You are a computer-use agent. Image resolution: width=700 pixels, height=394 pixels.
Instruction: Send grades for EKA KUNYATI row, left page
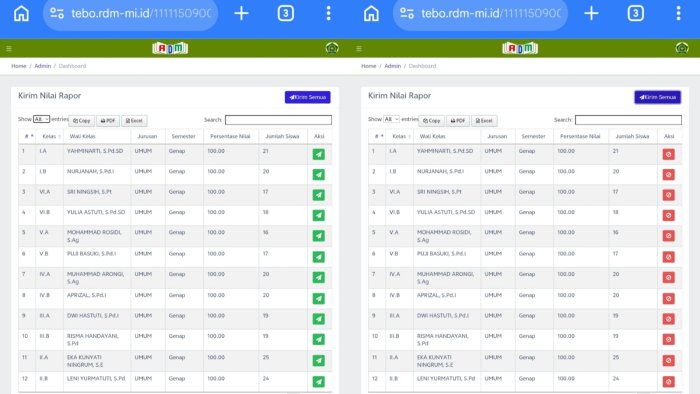click(318, 361)
